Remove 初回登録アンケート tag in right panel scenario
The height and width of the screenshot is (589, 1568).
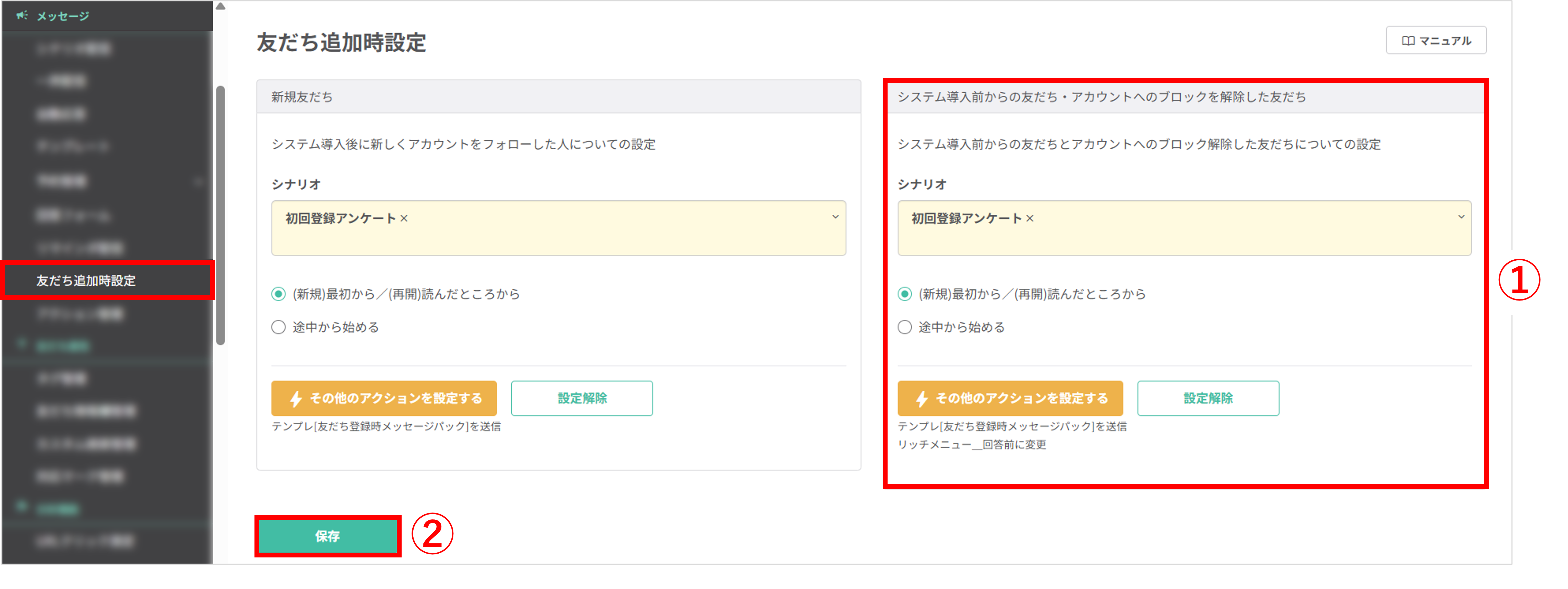(1030, 219)
